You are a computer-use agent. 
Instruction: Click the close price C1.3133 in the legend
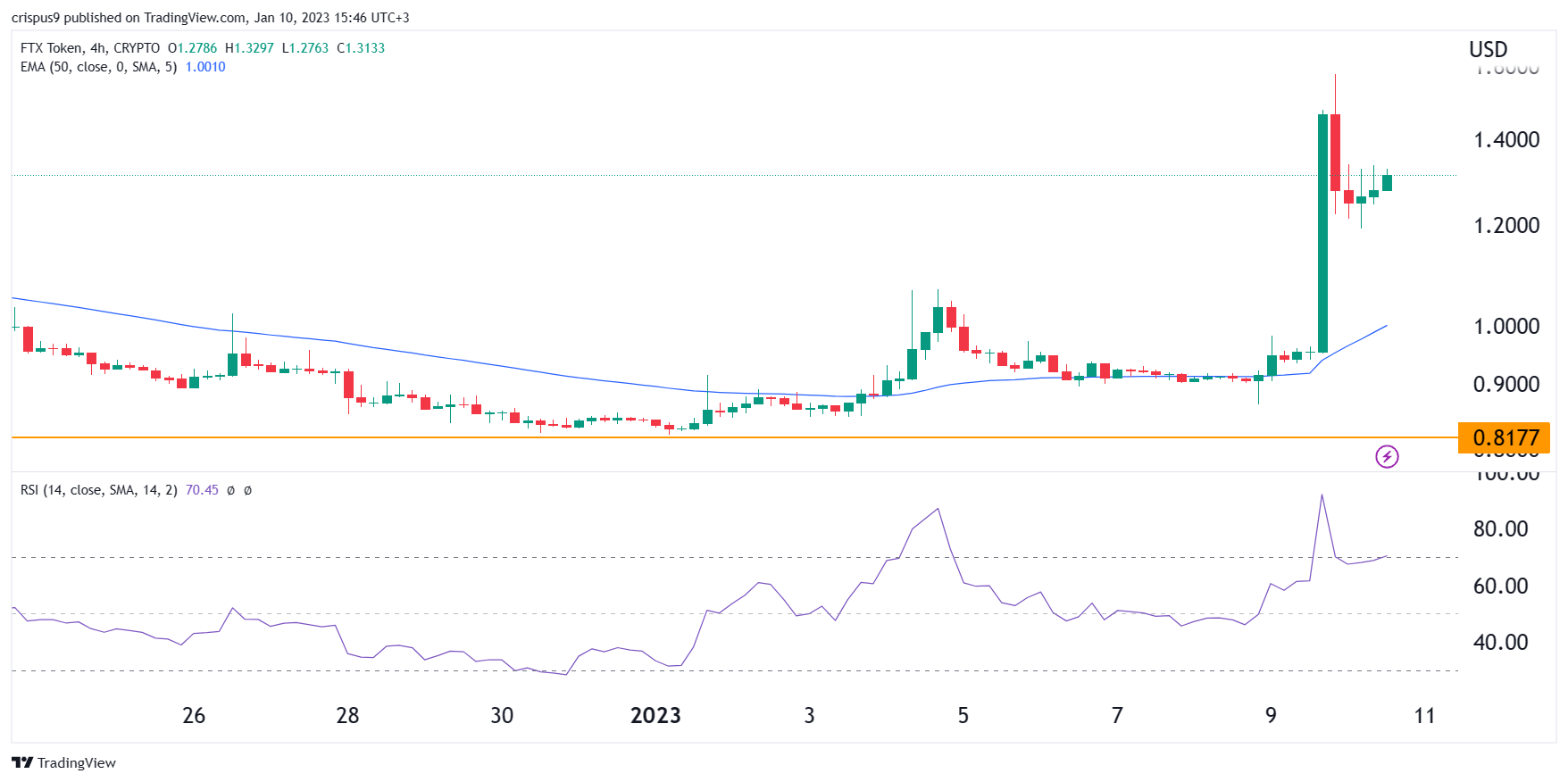[361, 48]
